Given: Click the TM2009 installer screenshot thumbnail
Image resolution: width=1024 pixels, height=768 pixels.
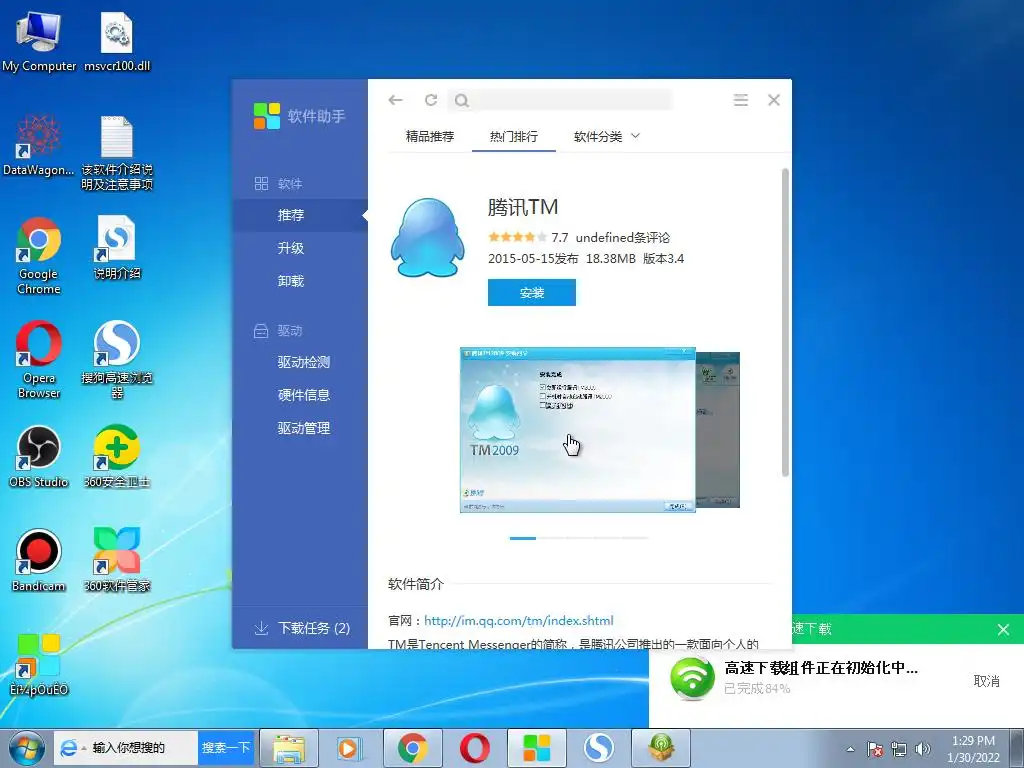Looking at the screenshot, I should [x=577, y=430].
